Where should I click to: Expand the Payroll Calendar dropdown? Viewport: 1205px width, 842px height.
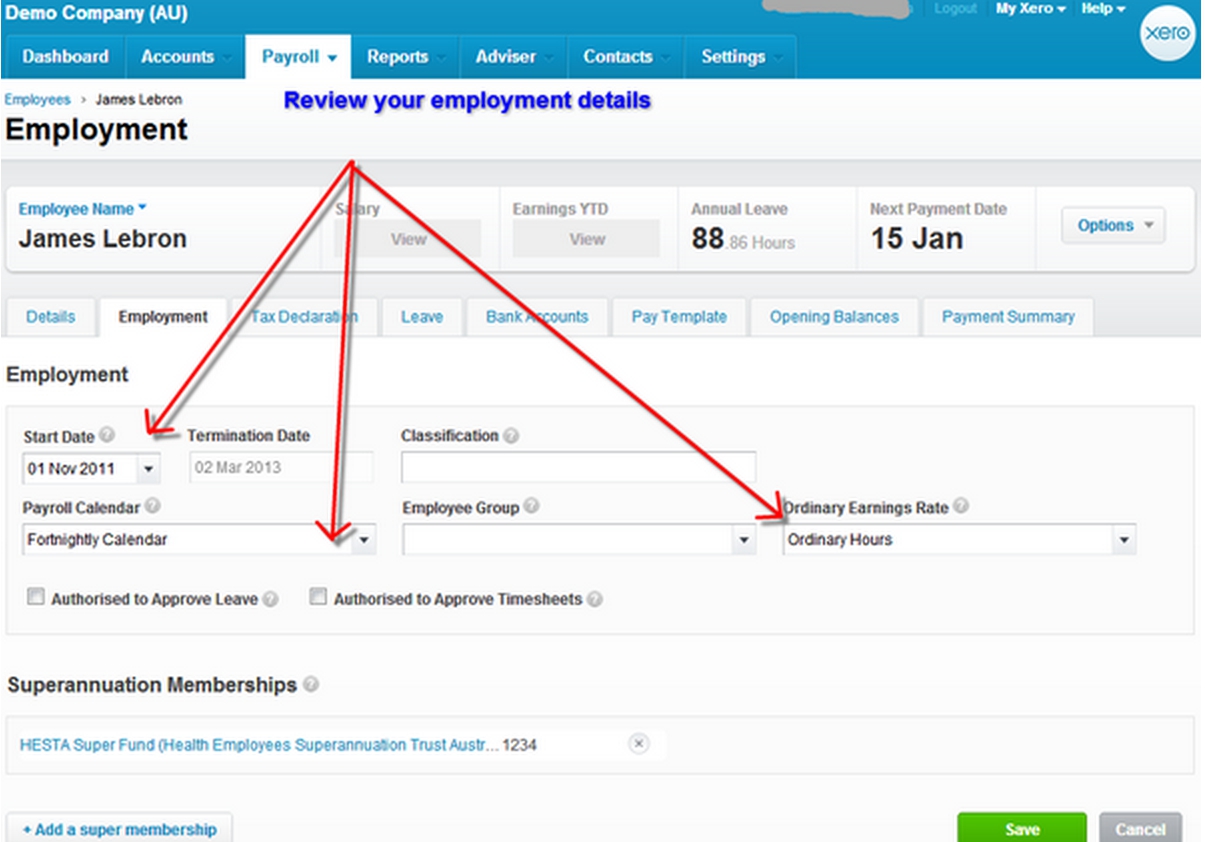pyautogui.click(x=364, y=540)
